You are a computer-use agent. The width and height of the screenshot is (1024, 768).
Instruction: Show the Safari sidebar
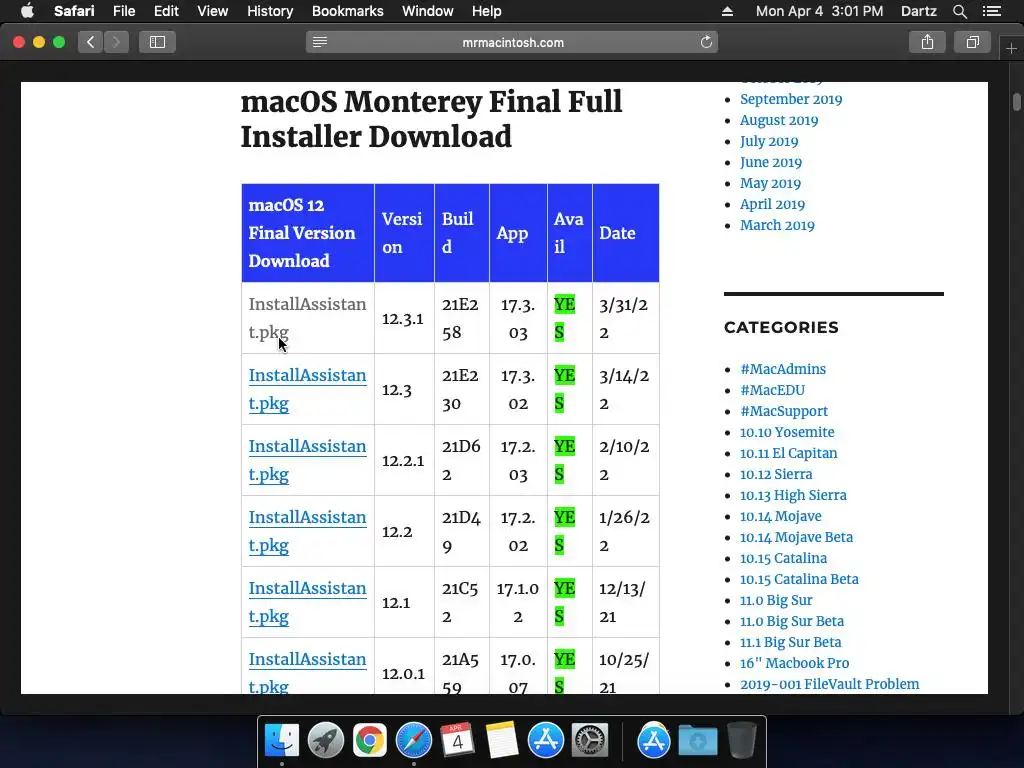pos(157,42)
